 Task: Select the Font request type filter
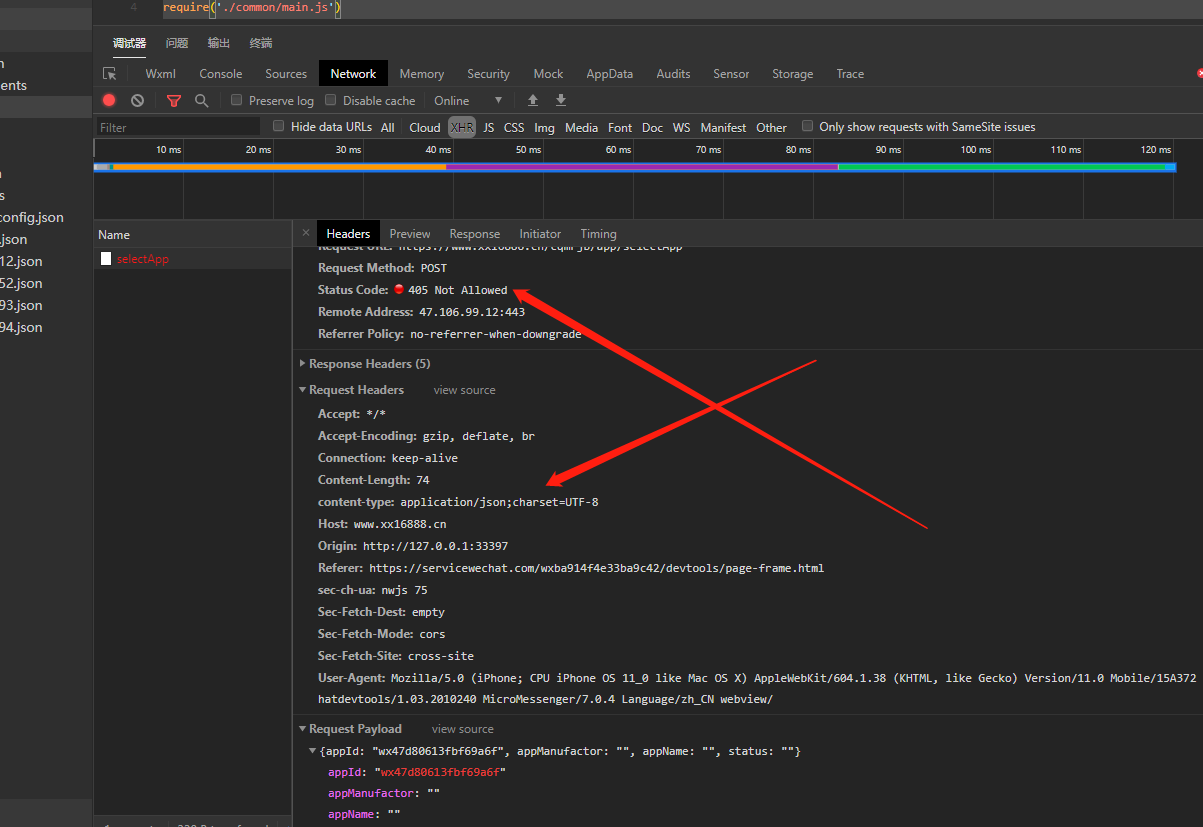pos(620,127)
